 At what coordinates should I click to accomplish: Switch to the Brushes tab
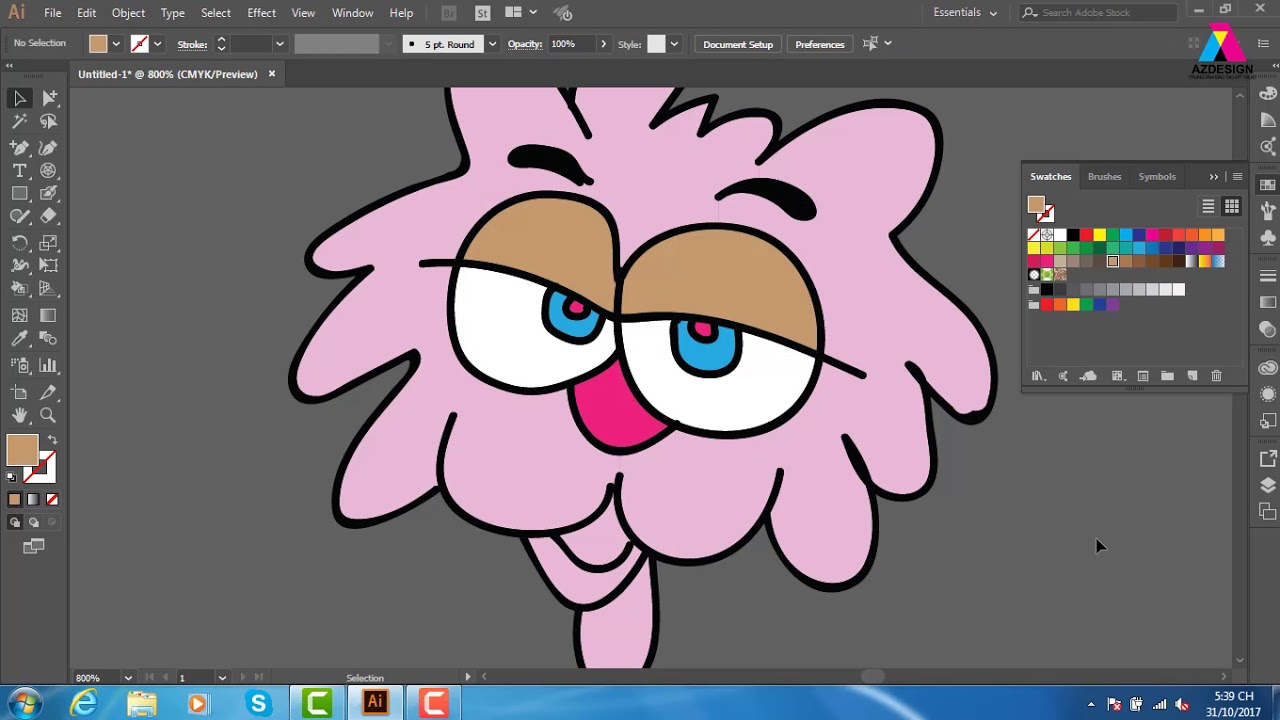(1104, 176)
